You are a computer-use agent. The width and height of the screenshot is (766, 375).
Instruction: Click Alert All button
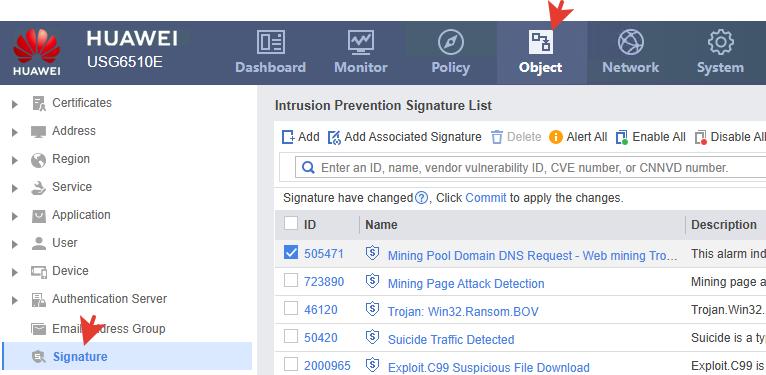coord(578,137)
